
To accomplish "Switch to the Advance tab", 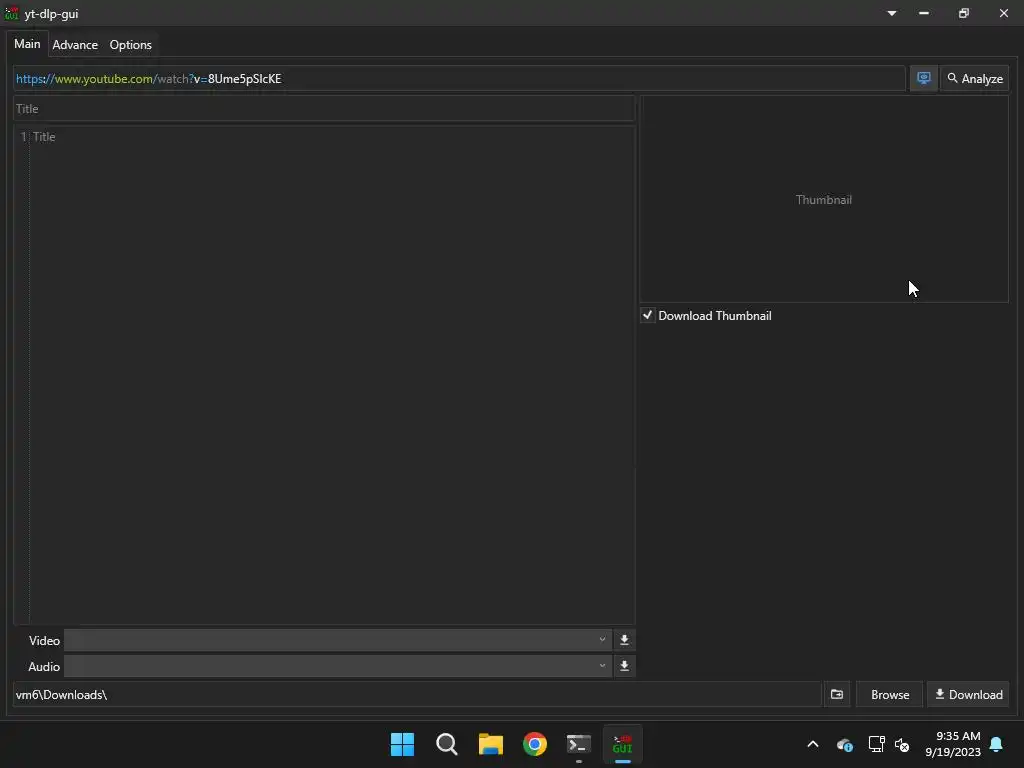I will click(x=75, y=44).
